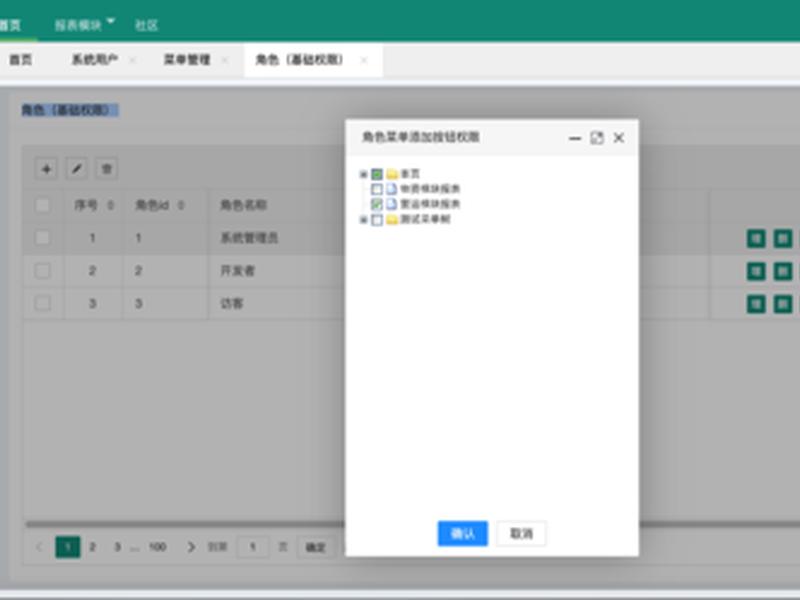The height and width of the screenshot is (600, 800).
Task: Check the 测试菜单树 checkbox
Action: tap(377, 220)
